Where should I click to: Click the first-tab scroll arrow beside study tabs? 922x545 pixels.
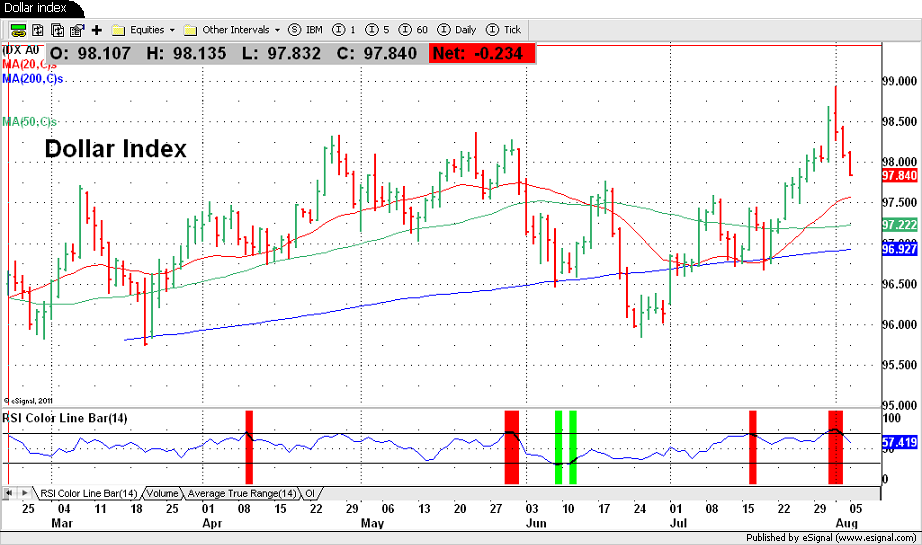point(9,493)
